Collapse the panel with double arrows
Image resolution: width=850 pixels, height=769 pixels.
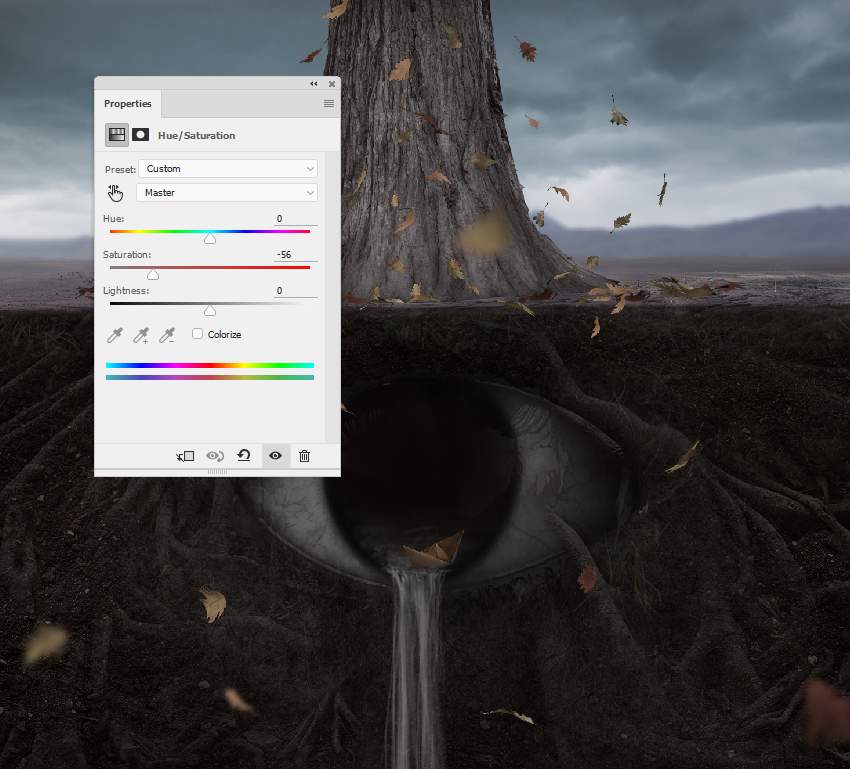point(314,83)
